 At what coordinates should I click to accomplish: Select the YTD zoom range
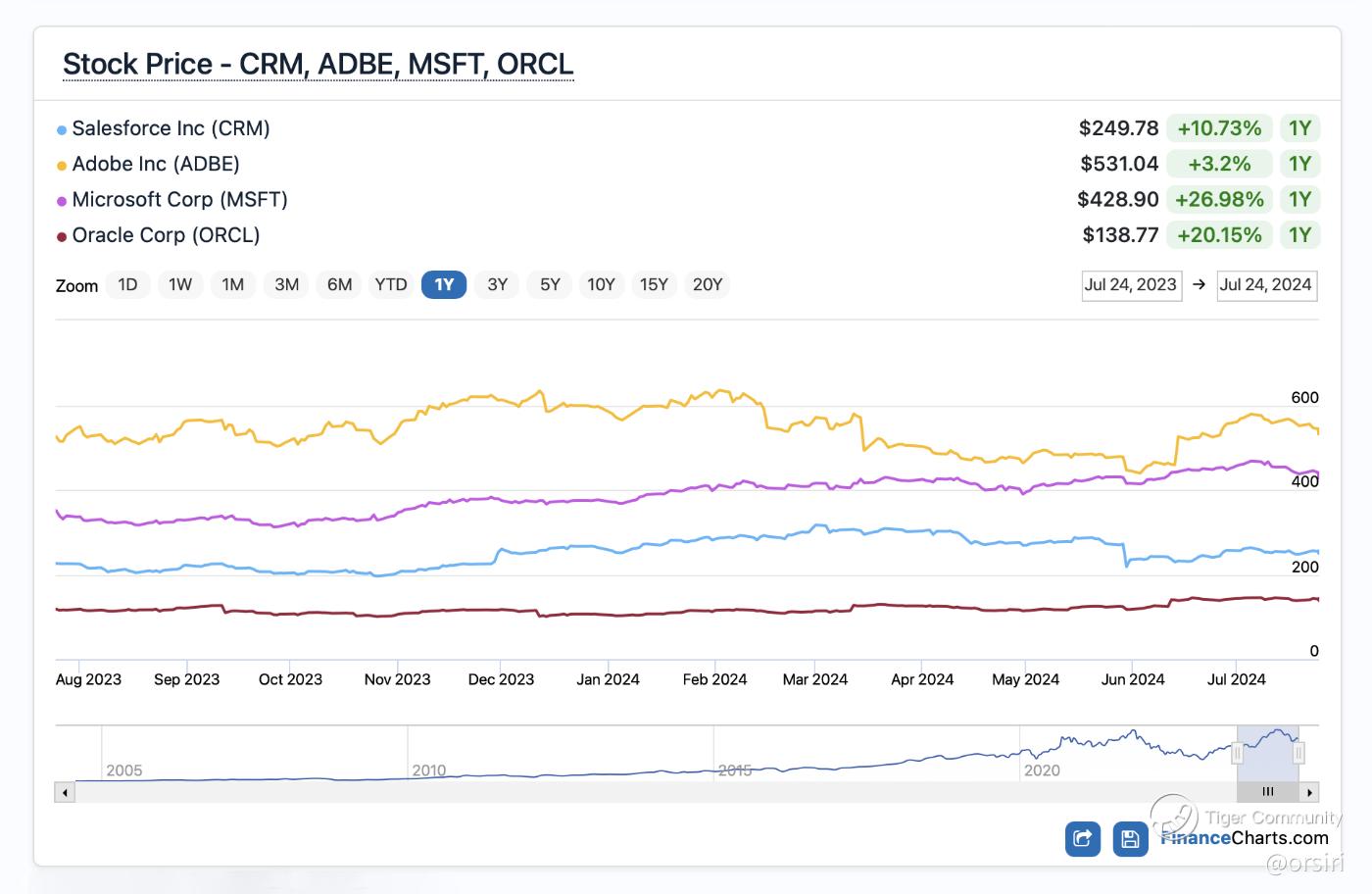pyautogui.click(x=391, y=285)
